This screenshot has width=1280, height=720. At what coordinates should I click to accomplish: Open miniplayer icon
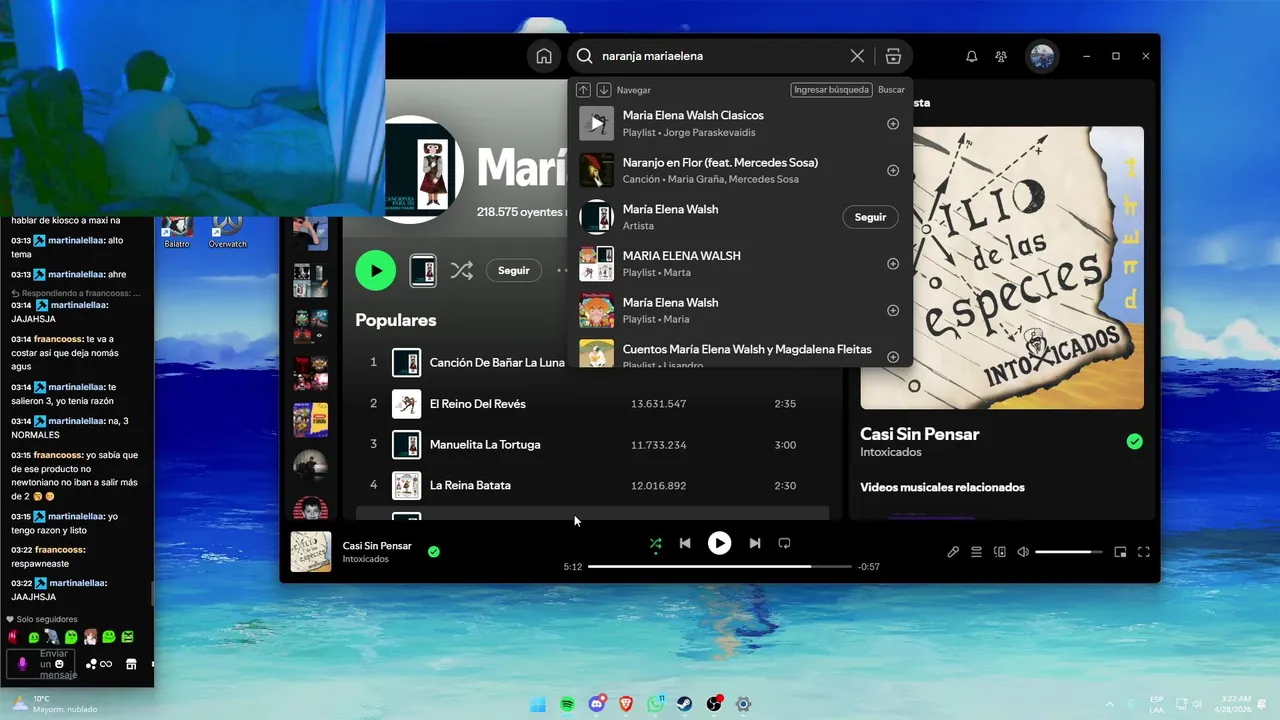coord(1120,552)
